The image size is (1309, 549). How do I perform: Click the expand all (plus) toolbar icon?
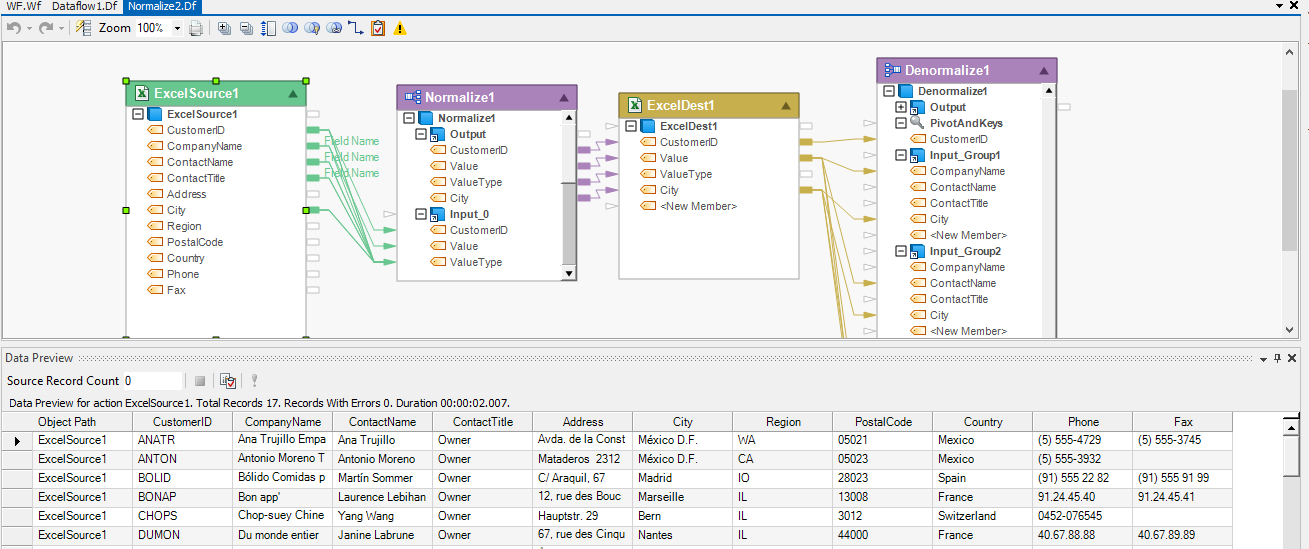point(224,28)
